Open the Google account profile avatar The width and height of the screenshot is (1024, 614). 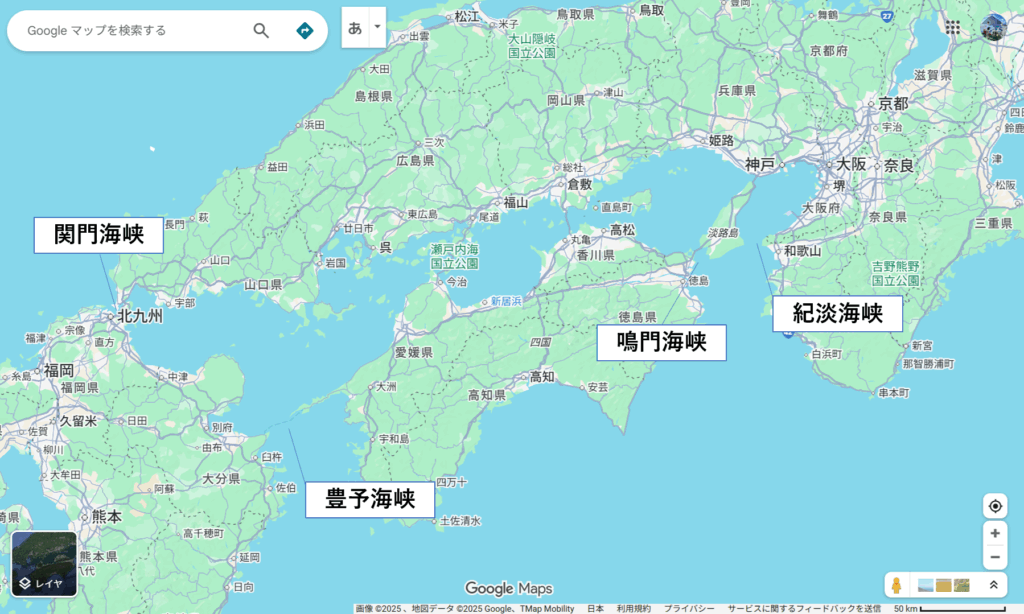click(x=993, y=28)
